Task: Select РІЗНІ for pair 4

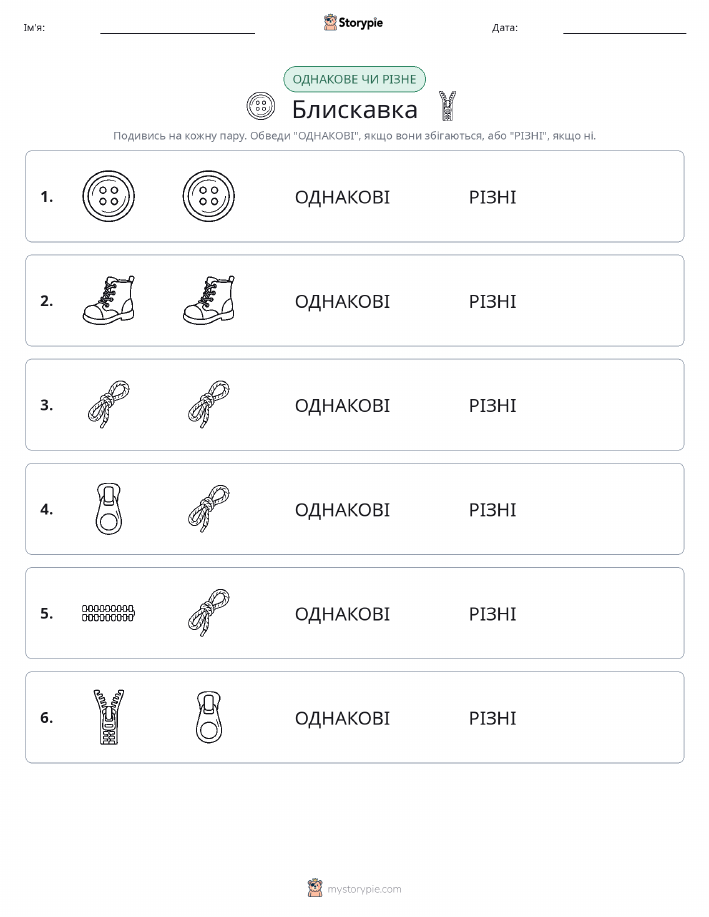Action: pyautogui.click(x=493, y=509)
